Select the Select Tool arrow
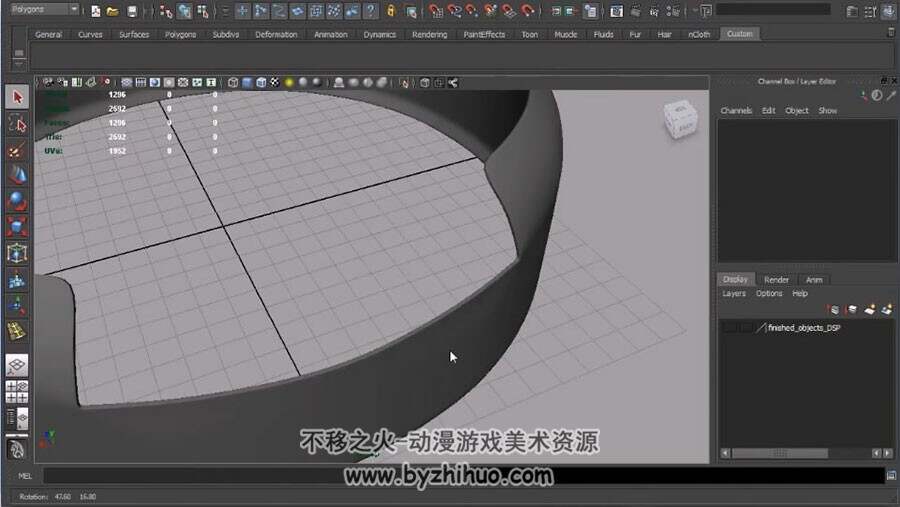The height and width of the screenshot is (507, 900). (x=17, y=97)
